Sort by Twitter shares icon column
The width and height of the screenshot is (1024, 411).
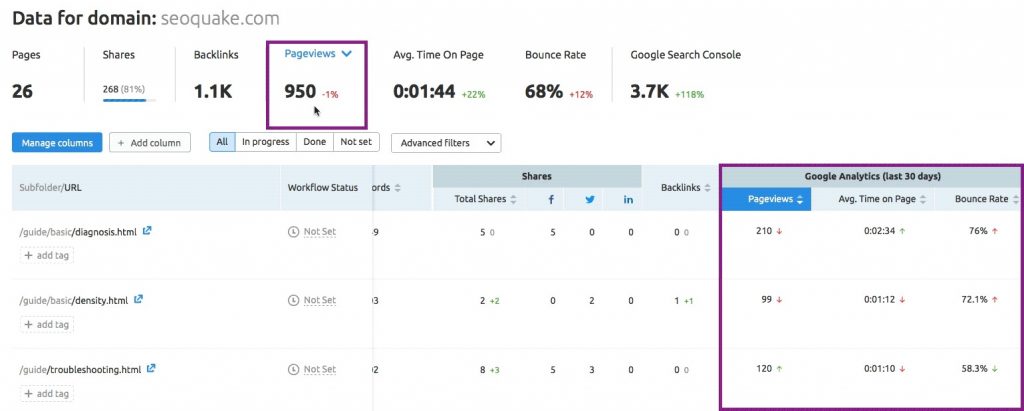coord(590,199)
